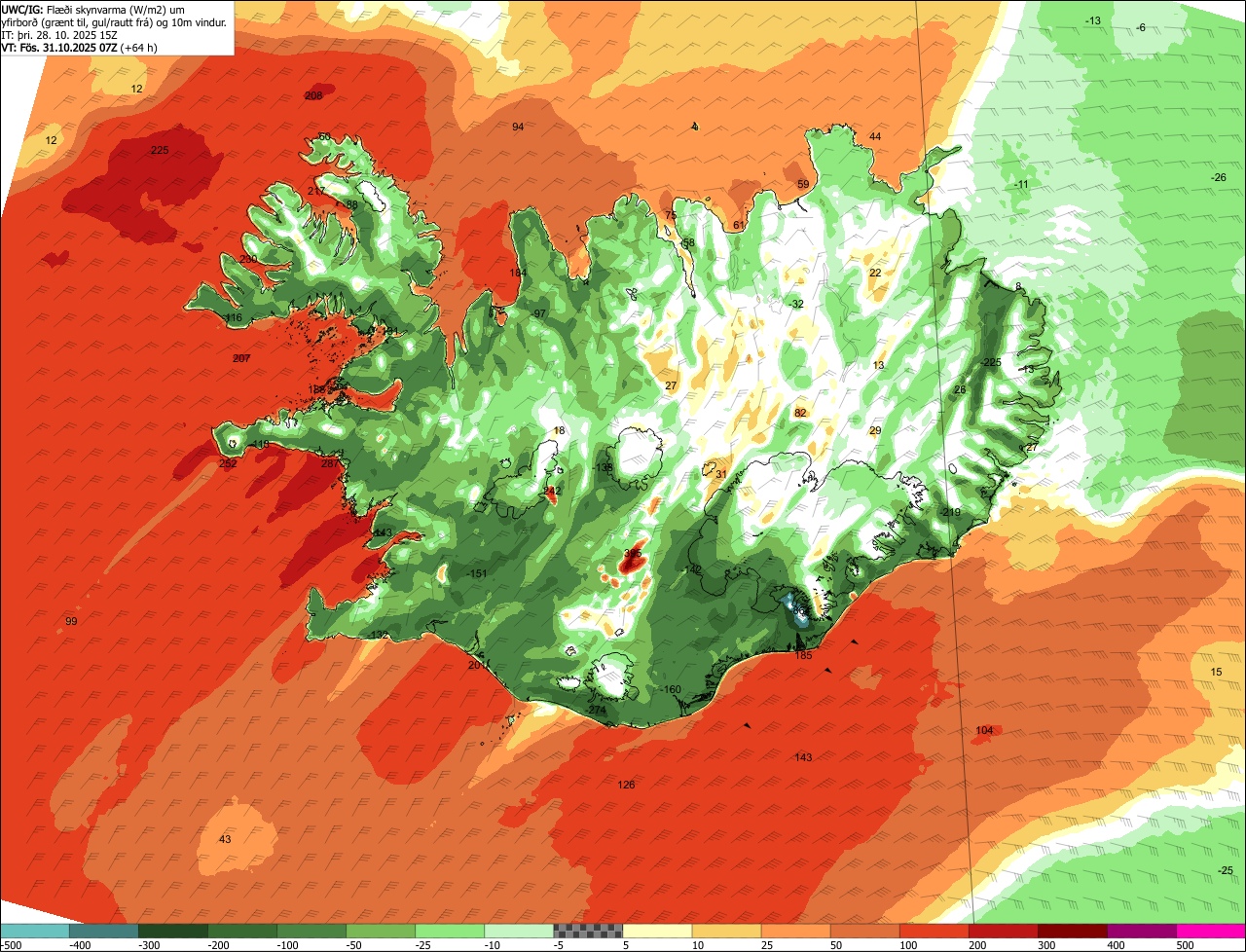The width and height of the screenshot is (1246, 952).
Task: Click the '208' value northwest of the Westfjords
Action: pos(313,95)
